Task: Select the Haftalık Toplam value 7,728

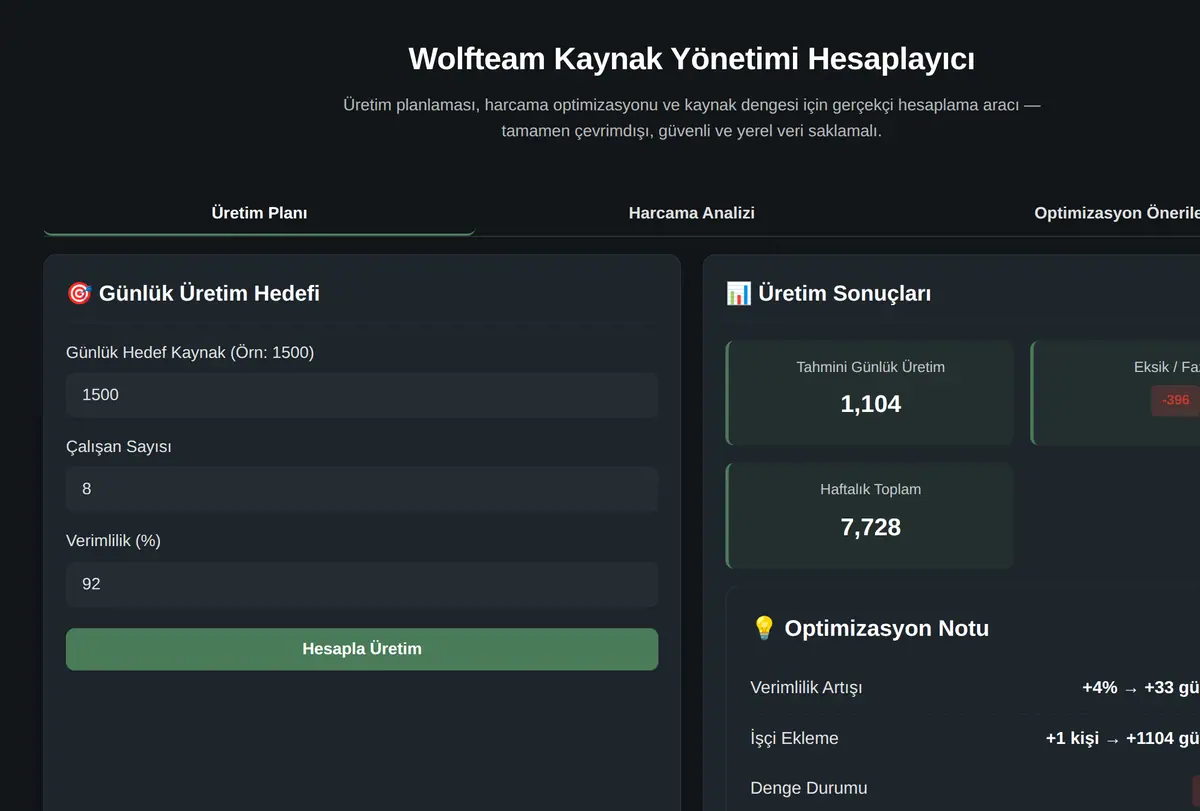Action: (x=871, y=527)
